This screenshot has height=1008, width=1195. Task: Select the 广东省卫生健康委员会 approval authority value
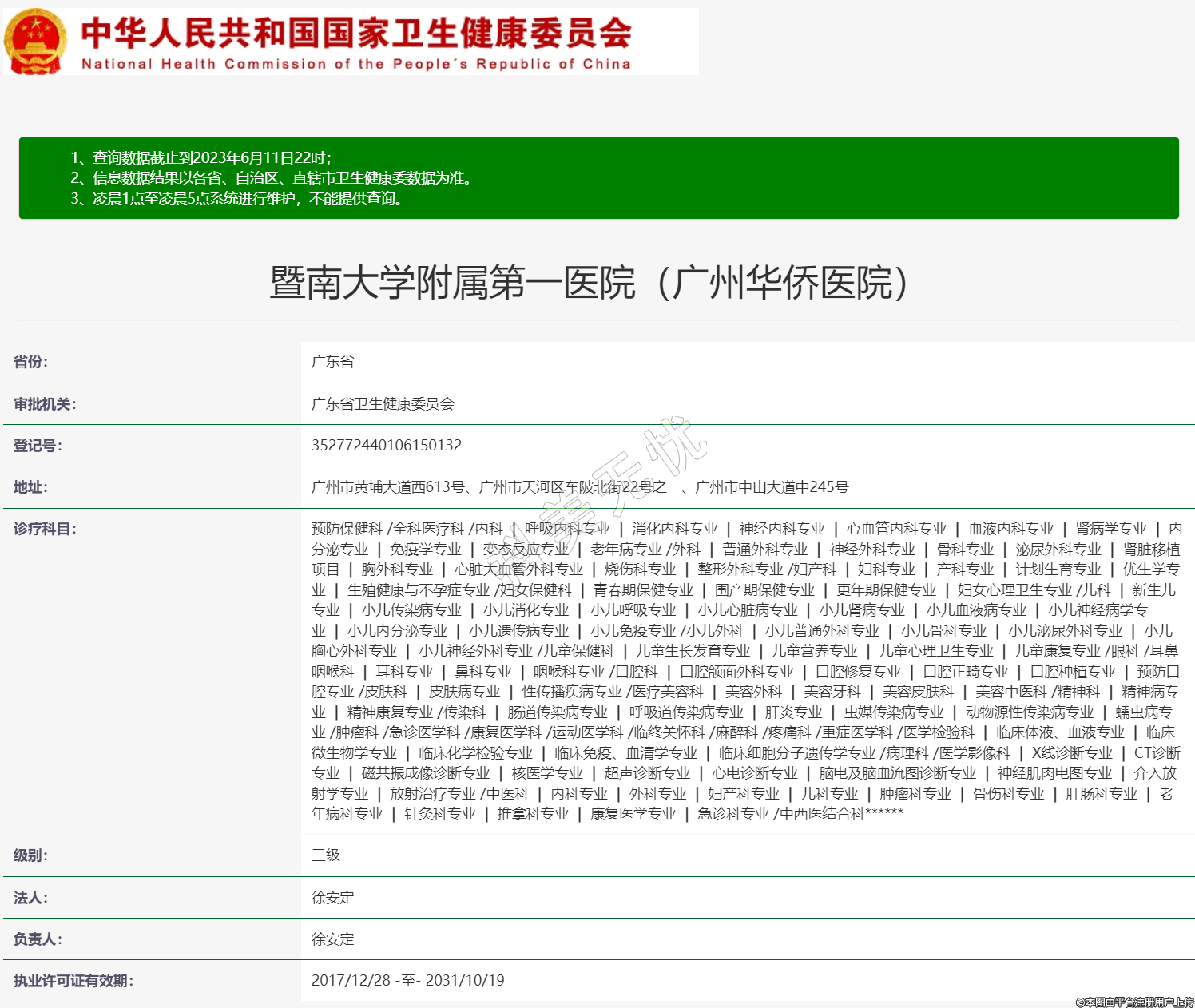[383, 404]
